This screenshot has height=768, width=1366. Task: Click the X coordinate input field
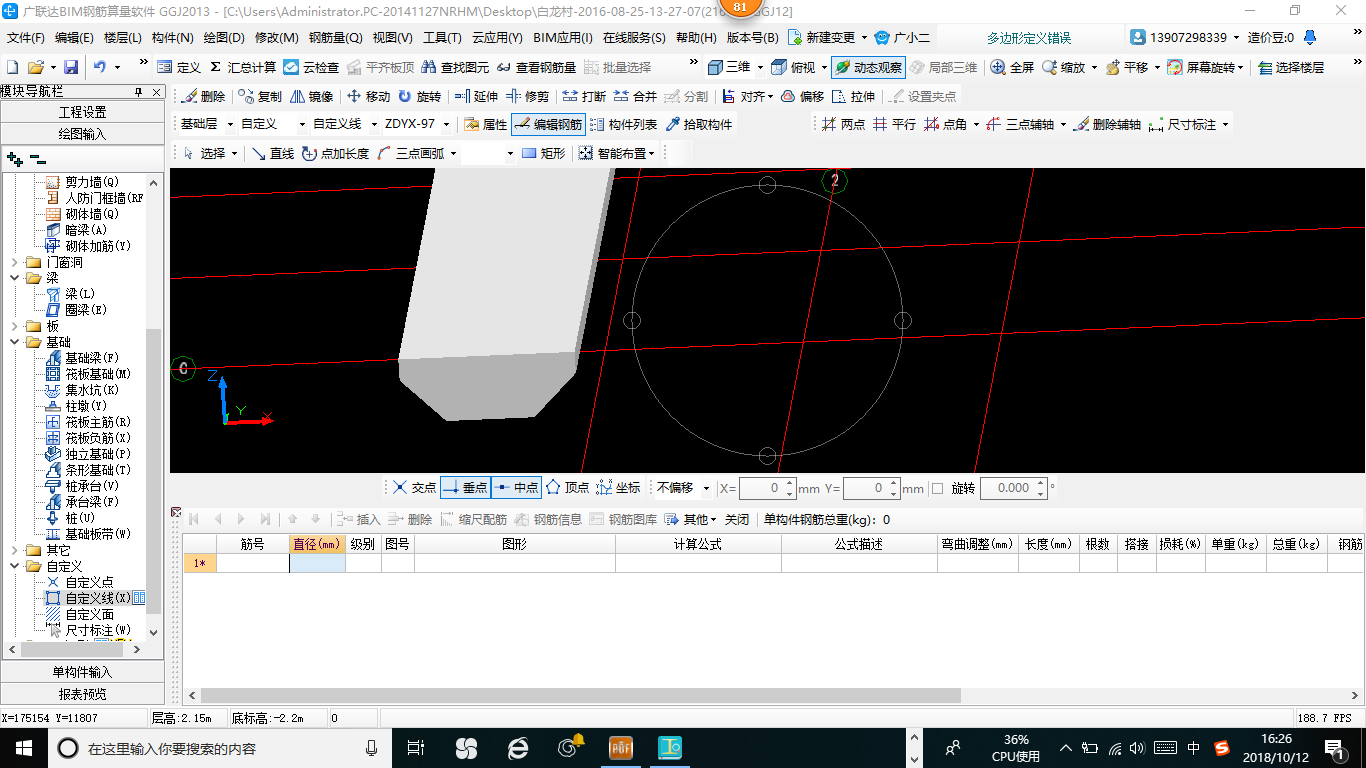(x=760, y=488)
